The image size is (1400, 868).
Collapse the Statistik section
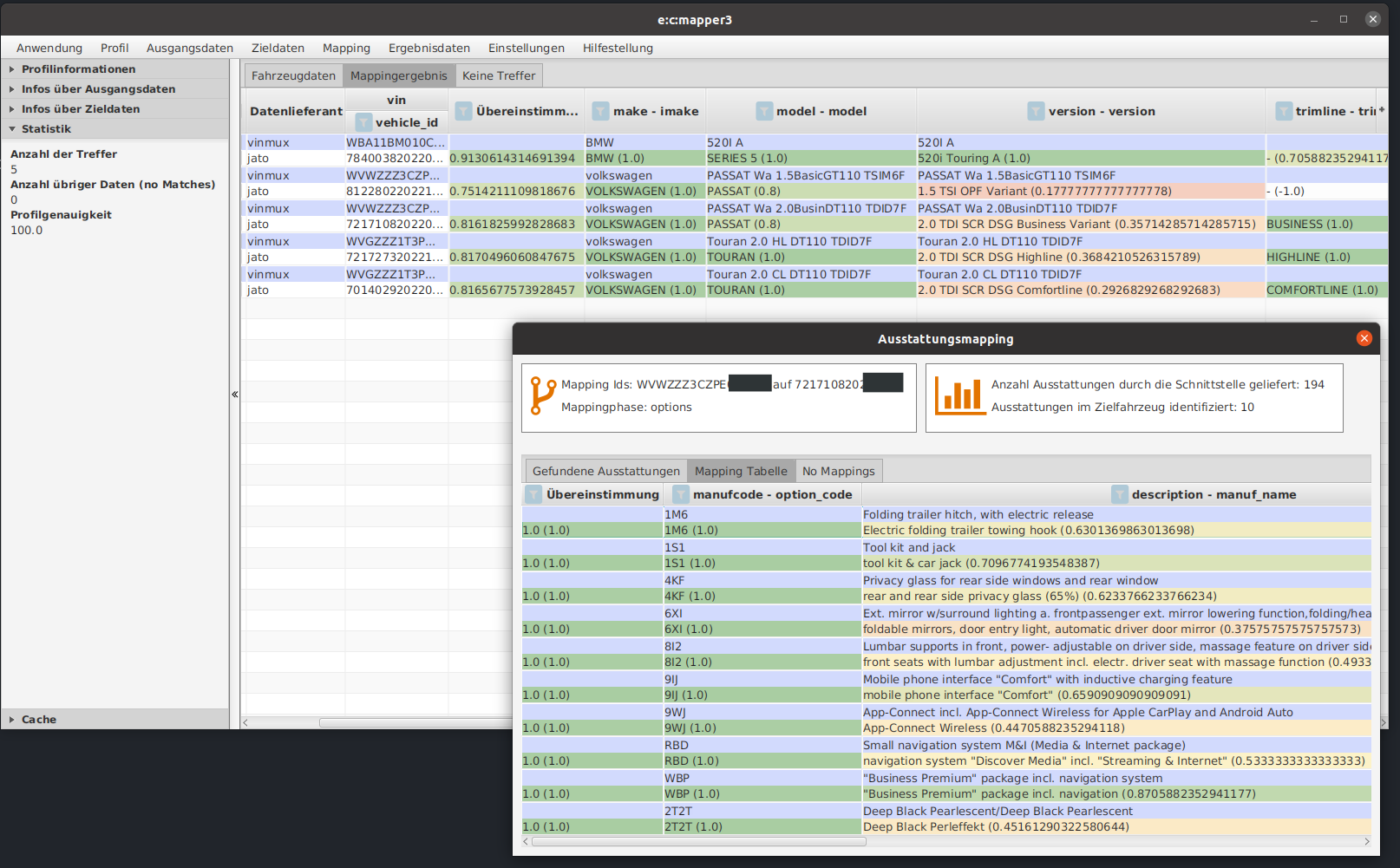click(114, 129)
